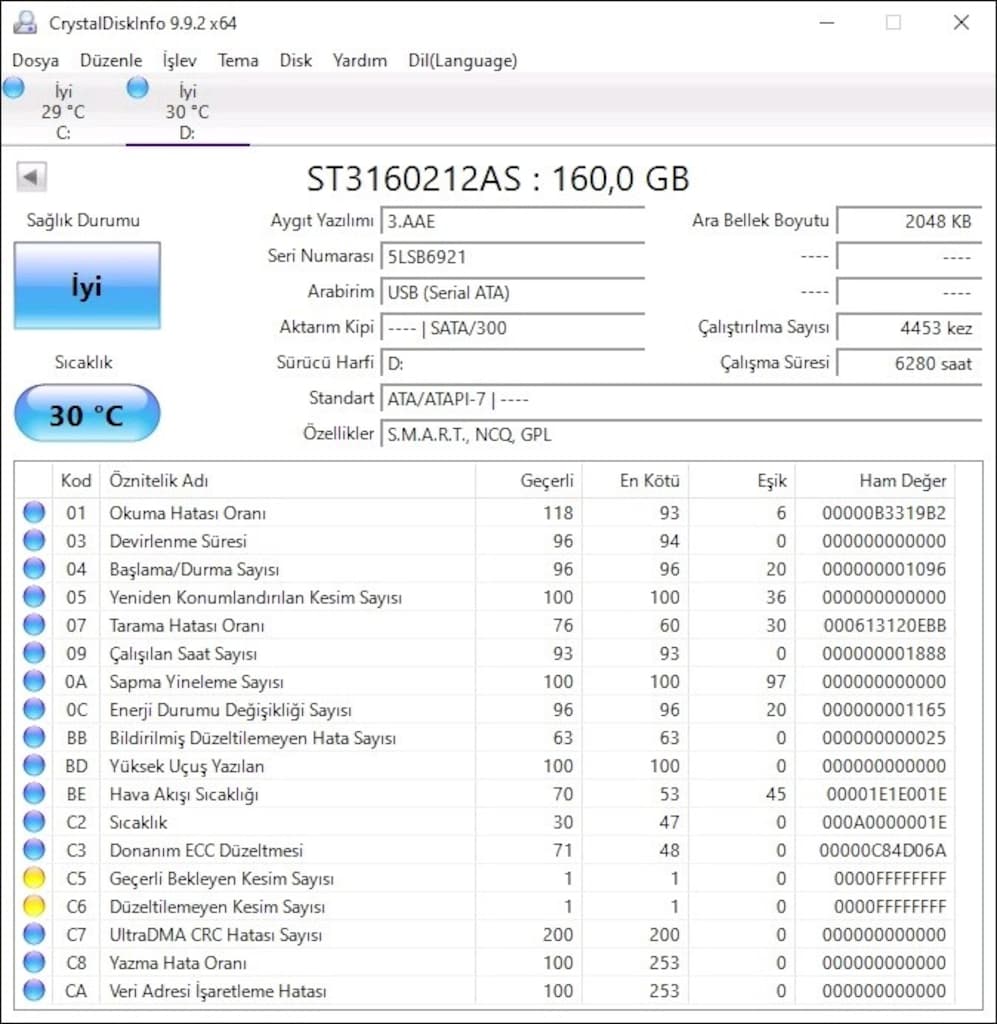Viewport: 997px width, 1024px height.
Task: Click the Seri Numarası field 5LSB6921
Action: 513,257
